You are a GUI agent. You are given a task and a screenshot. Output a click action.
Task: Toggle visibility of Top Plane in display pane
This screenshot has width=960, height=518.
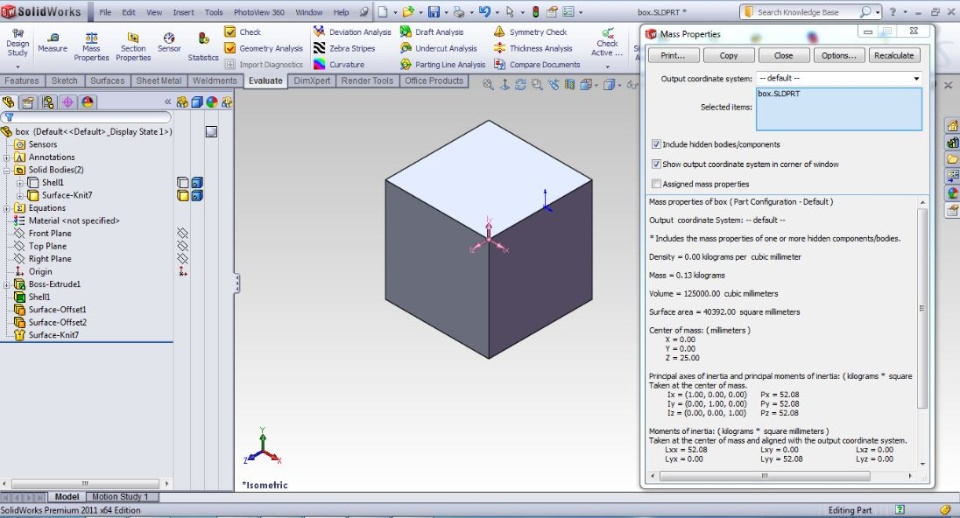click(182, 246)
